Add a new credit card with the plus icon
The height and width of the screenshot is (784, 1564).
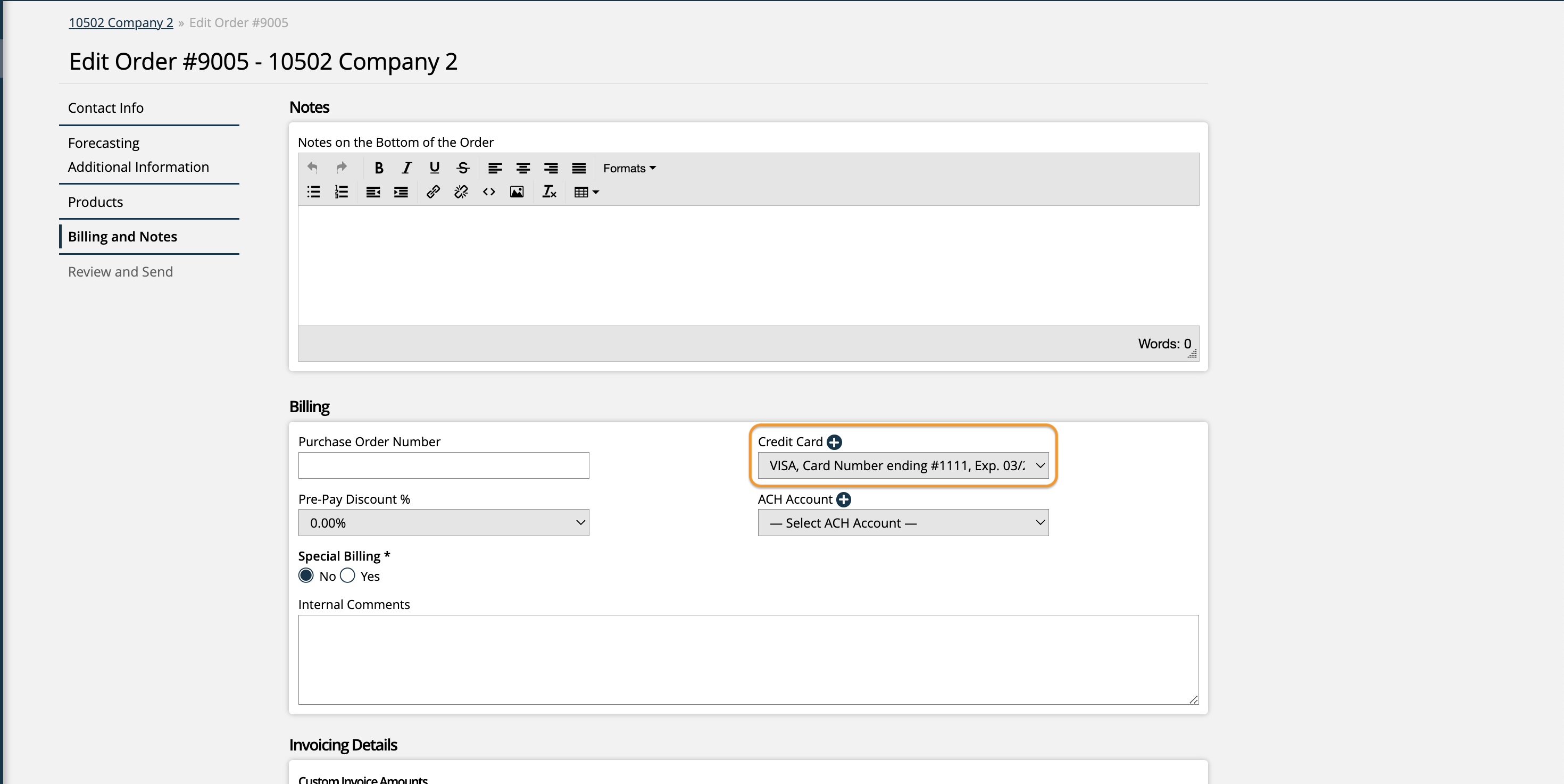835,442
